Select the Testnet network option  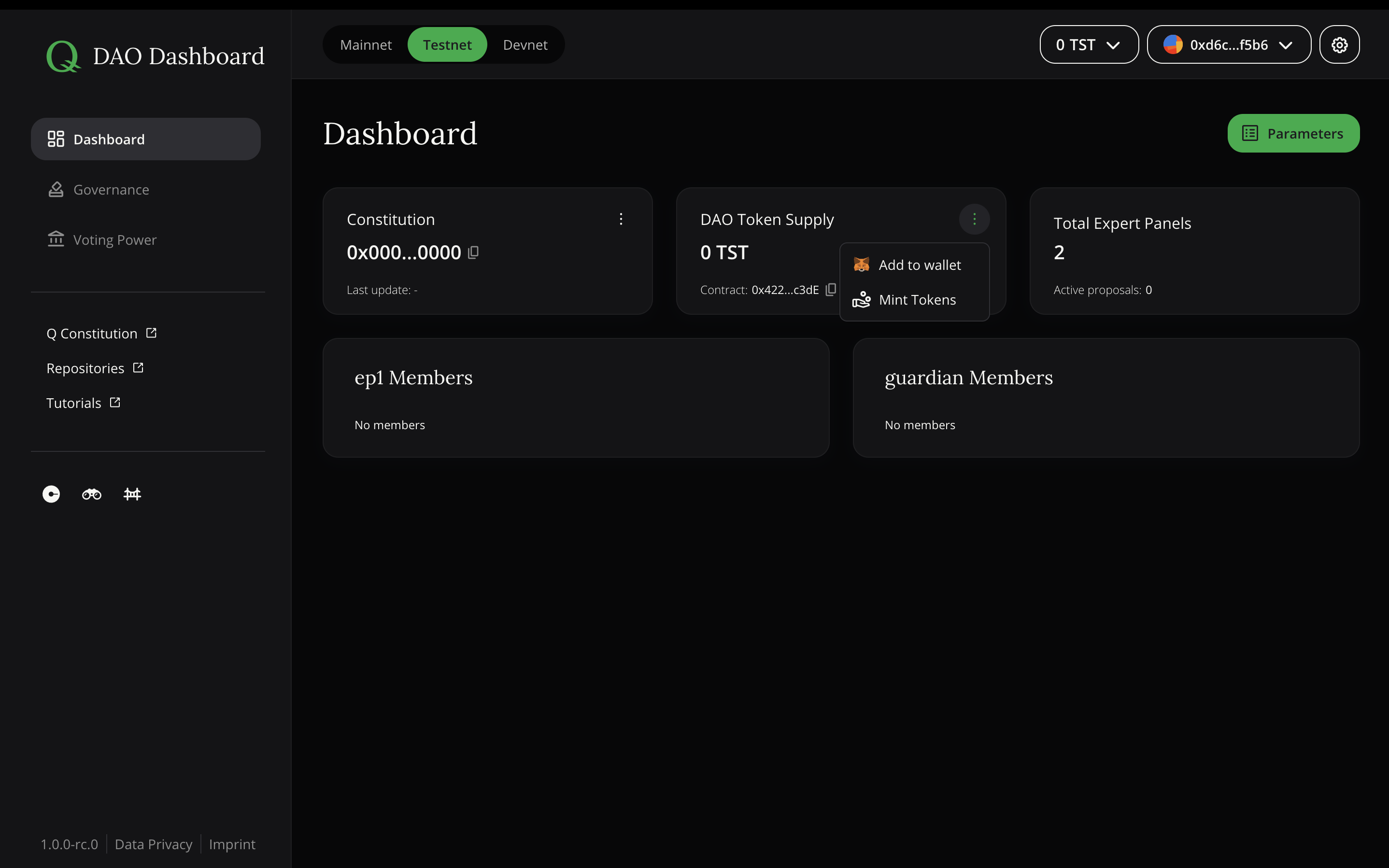[x=447, y=44]
